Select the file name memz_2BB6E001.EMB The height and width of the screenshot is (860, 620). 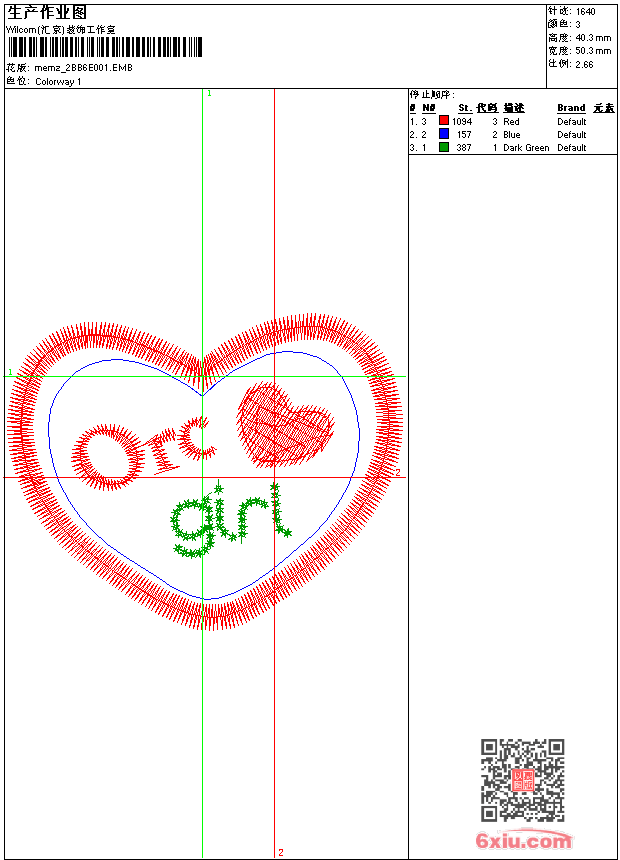click(83, 67)
